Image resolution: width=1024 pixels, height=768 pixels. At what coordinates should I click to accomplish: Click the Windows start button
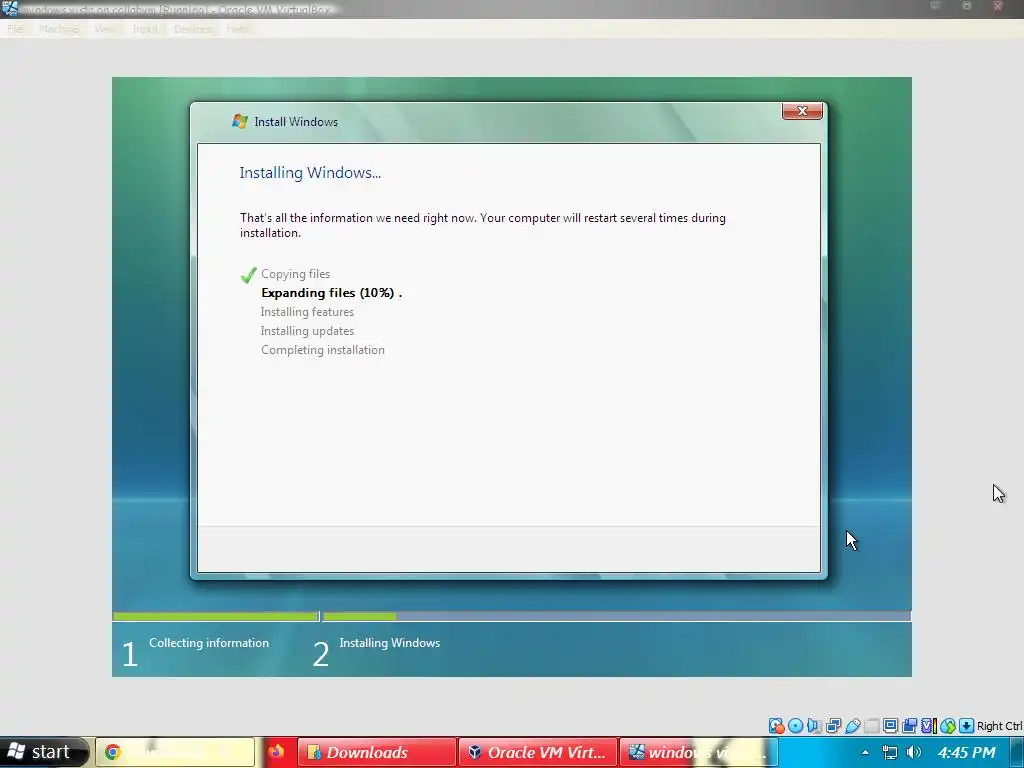[x=43, y=752]
